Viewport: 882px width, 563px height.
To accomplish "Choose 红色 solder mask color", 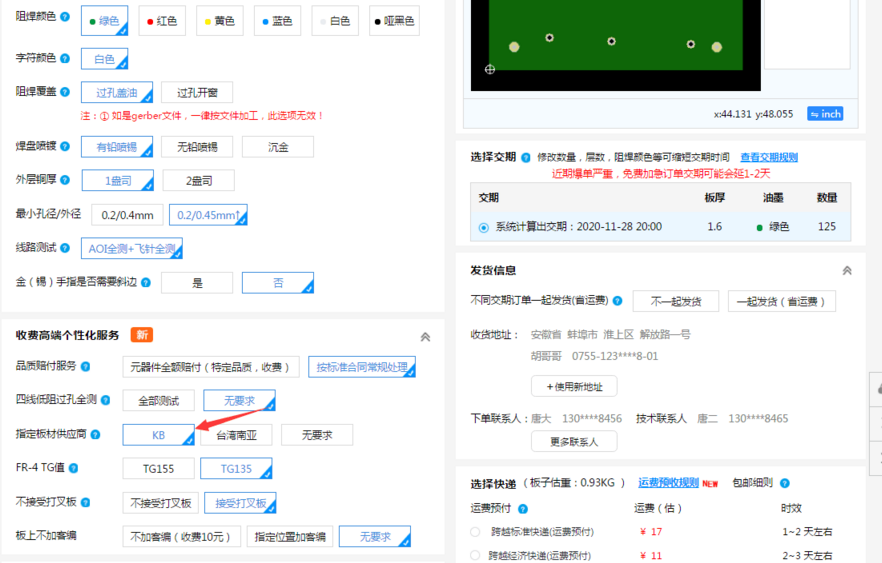I will click(160, 20).
